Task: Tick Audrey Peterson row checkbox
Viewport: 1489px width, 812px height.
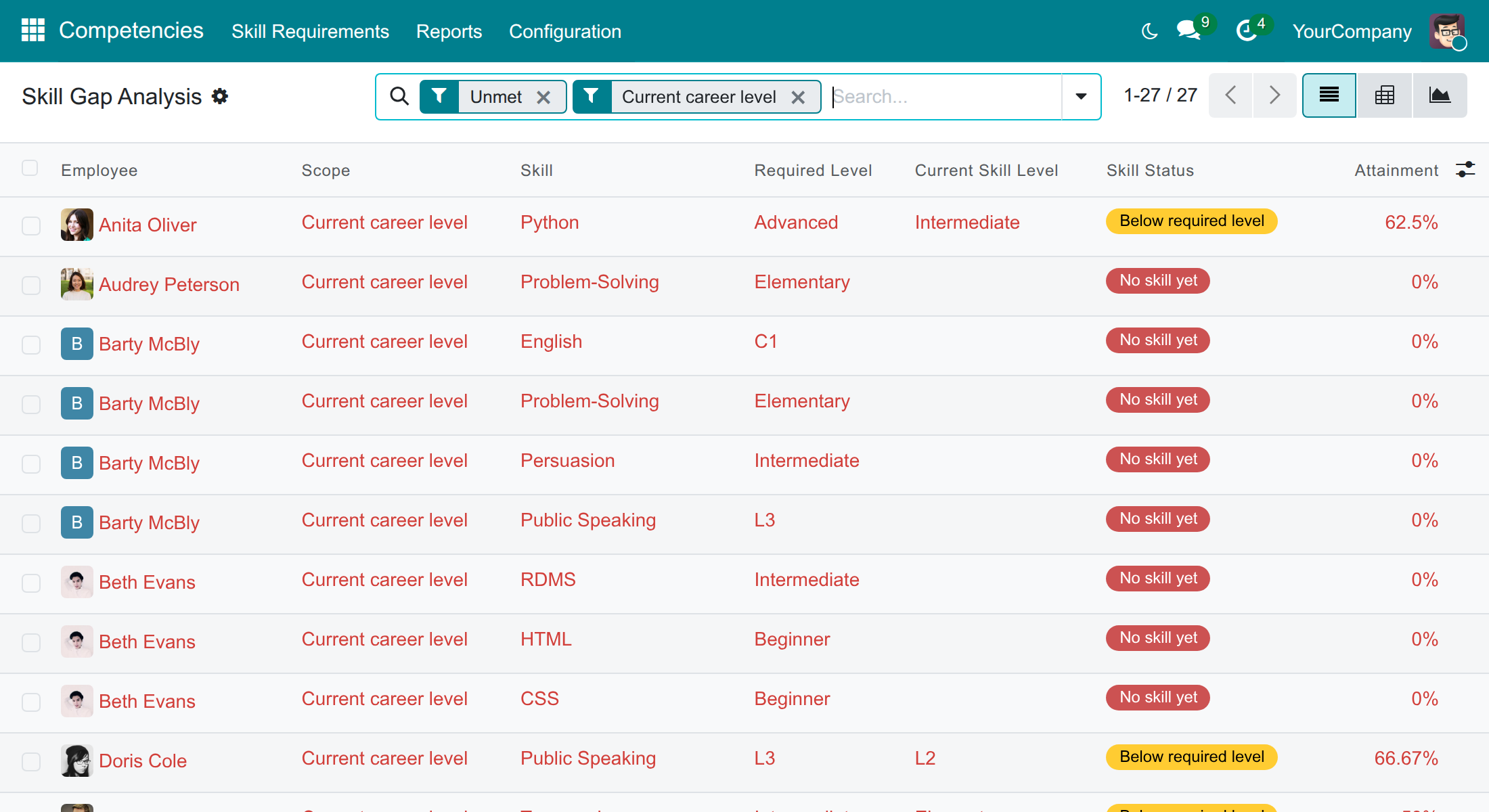Action: coord(31,286)
